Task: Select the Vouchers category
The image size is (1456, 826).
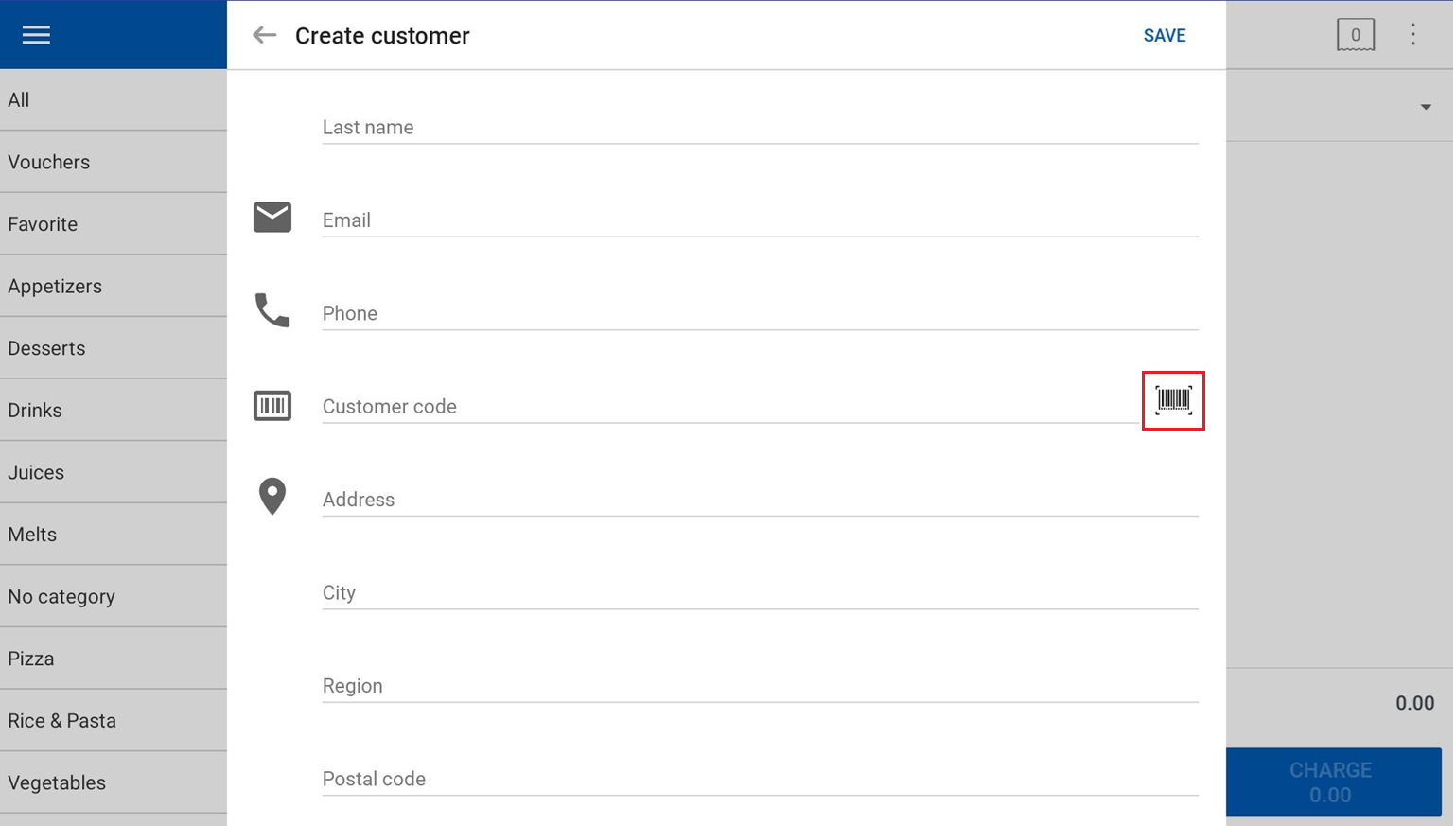Action: point(114,162)
